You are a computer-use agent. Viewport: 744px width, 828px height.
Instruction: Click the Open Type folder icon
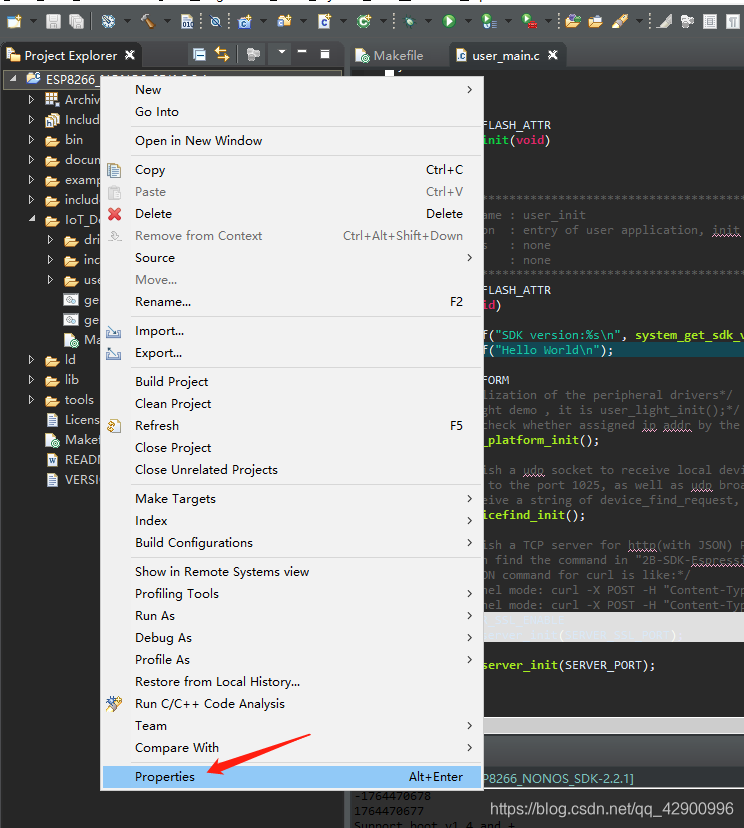tap(573, 22)
